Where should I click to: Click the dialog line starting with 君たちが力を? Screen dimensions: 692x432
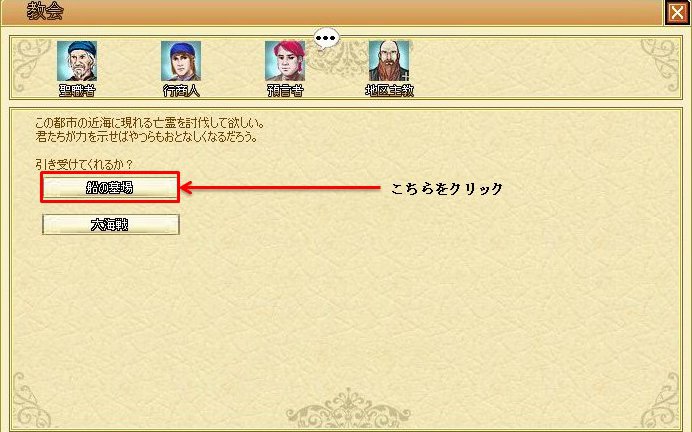(146, 136)
